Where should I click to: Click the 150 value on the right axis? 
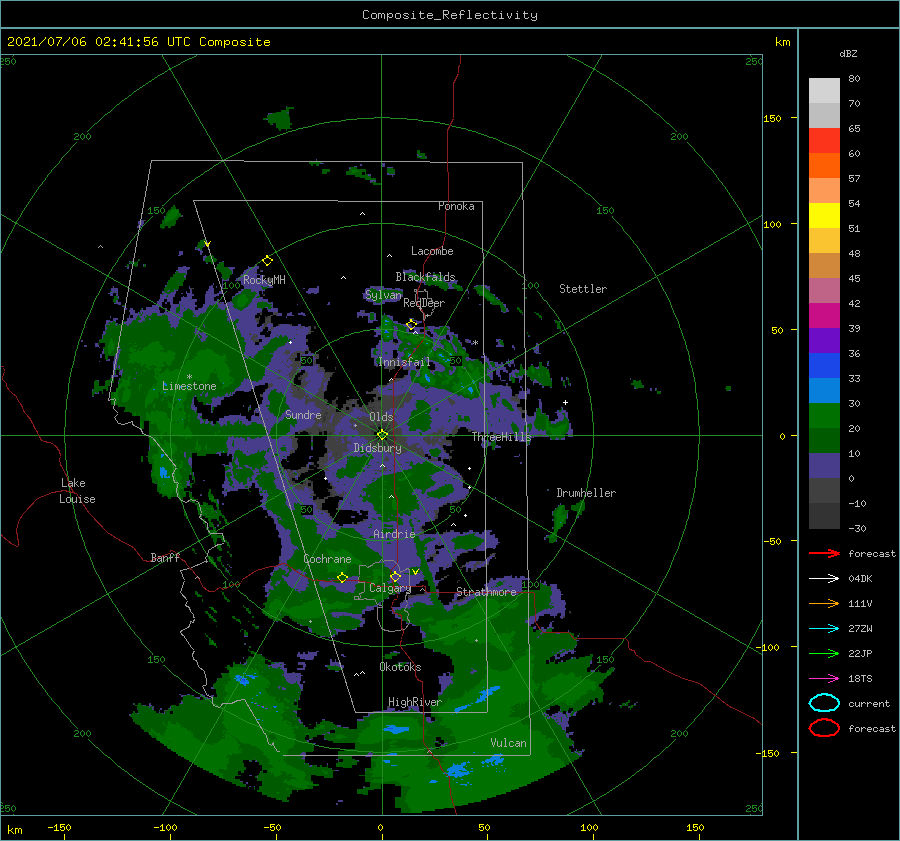[772, 118]
